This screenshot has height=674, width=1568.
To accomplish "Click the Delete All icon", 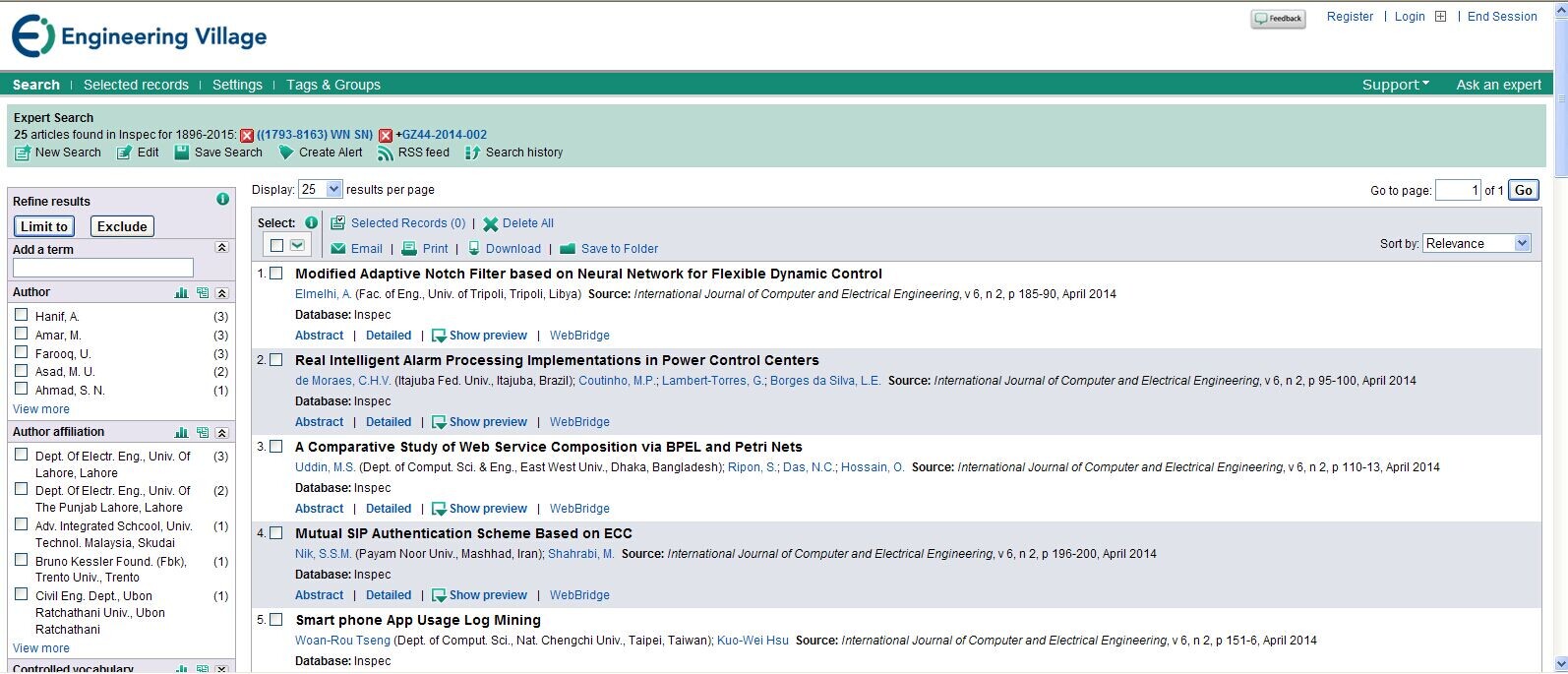I will (490, 224).
